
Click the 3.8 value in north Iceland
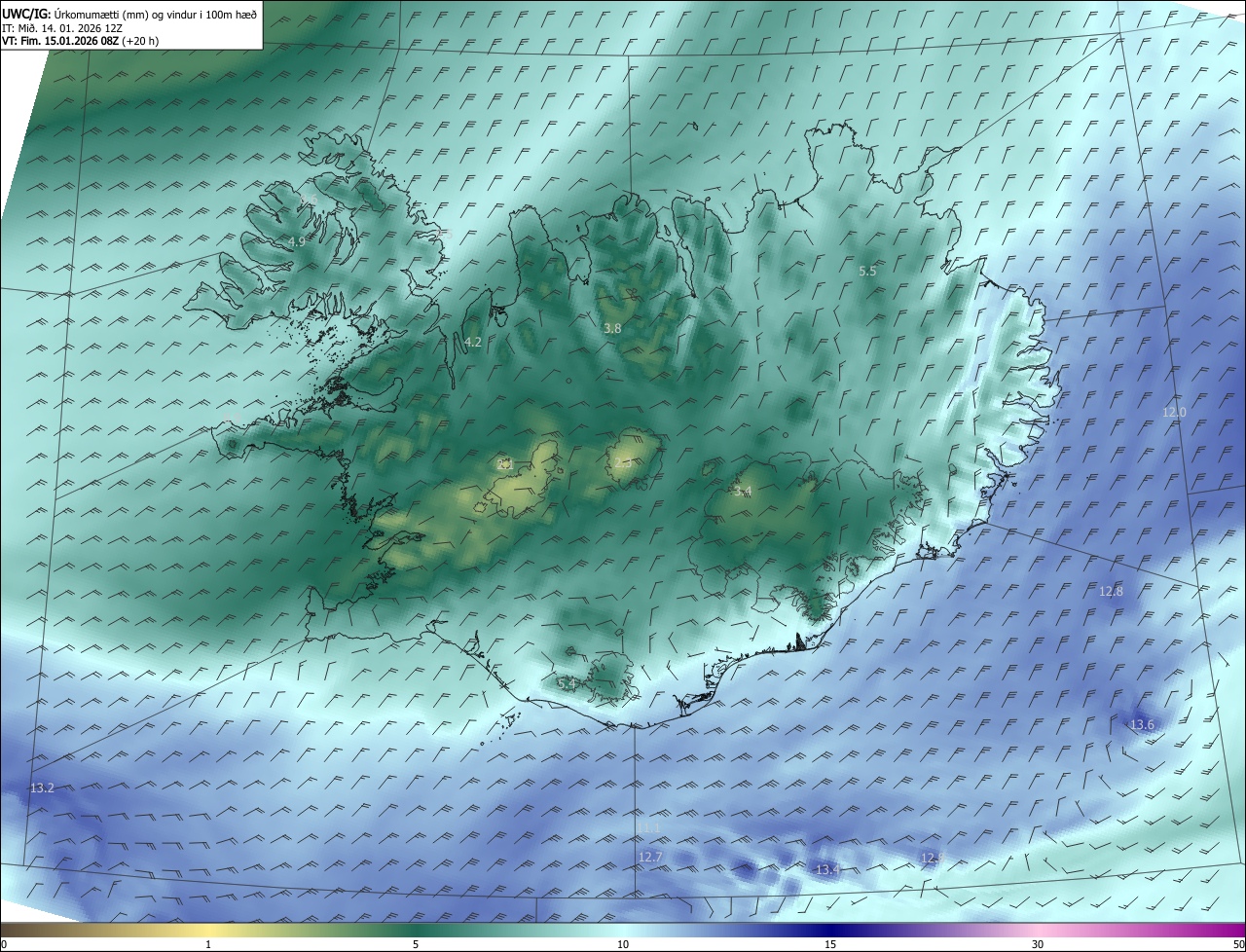[x=612, y=329]
